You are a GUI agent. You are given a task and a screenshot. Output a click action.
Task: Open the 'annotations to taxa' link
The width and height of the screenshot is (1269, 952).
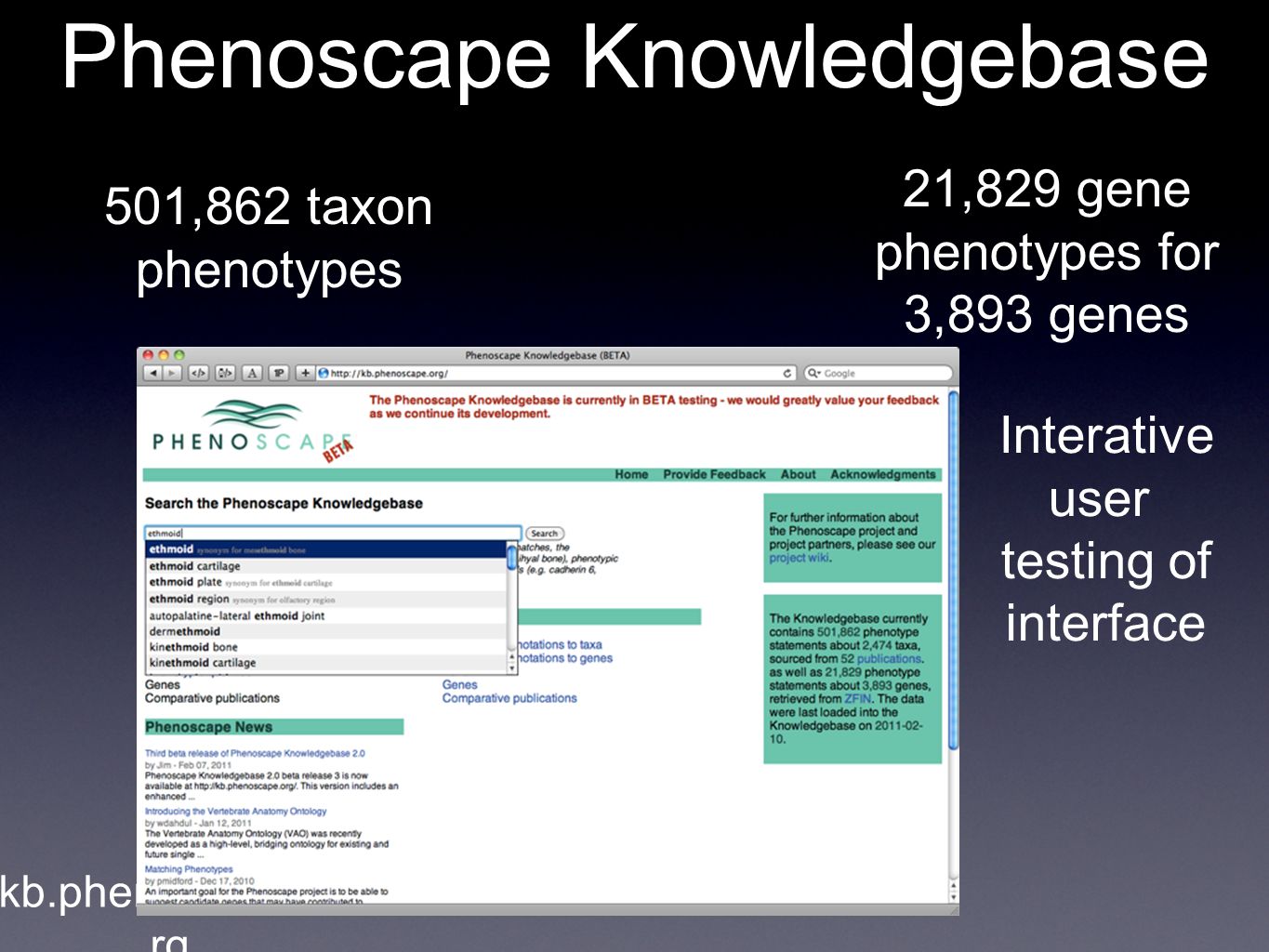[x=560, y=644]
